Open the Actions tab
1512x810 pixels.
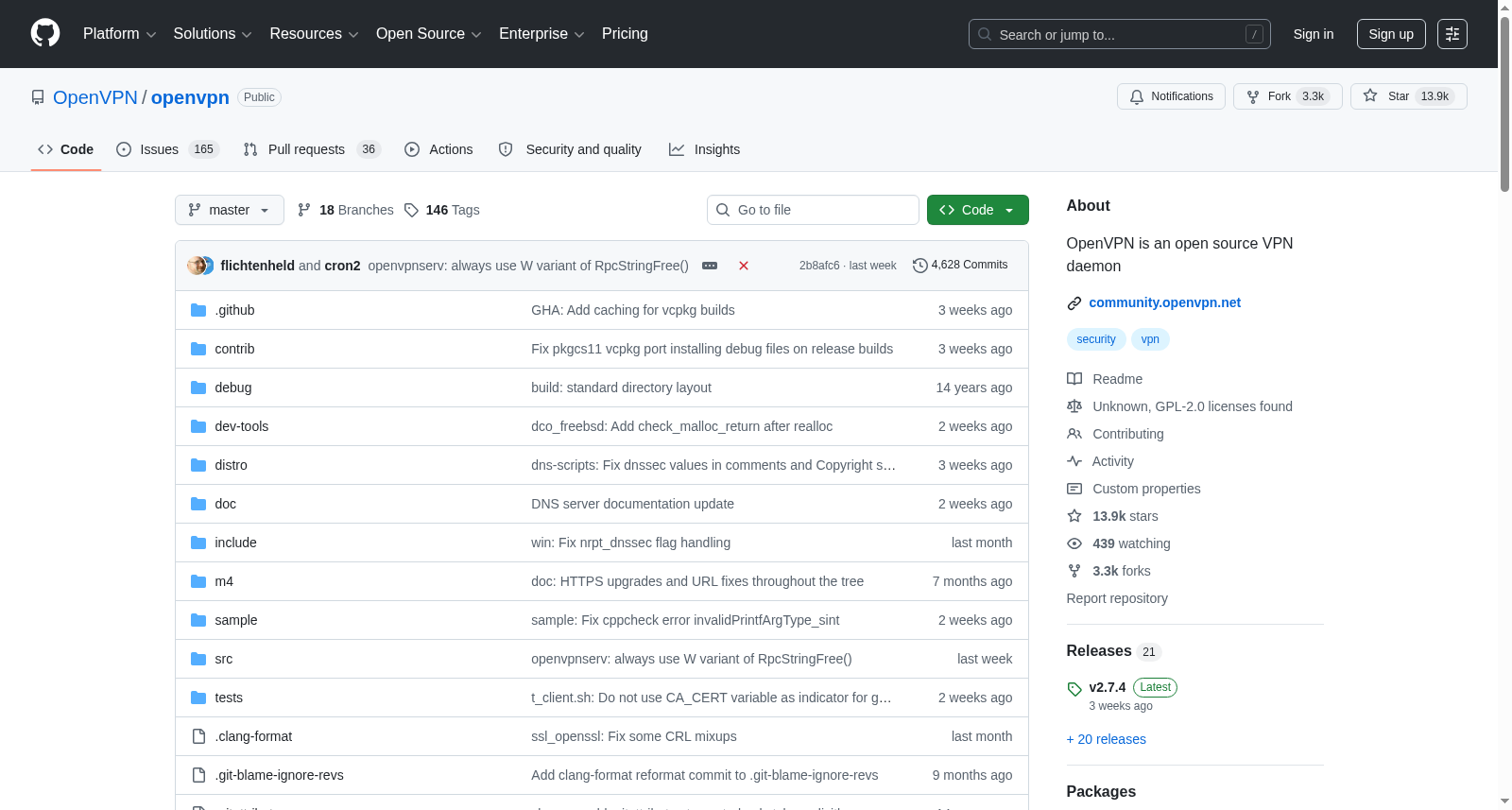tap(438, 149)
